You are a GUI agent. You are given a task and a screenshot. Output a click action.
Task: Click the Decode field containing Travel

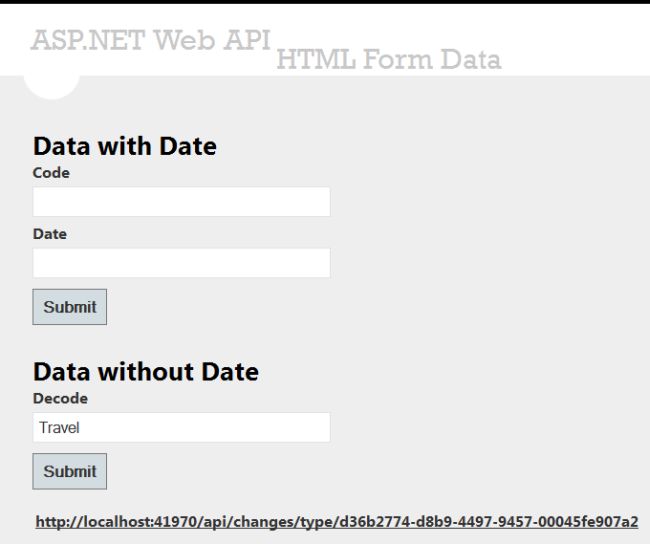coord(181,428)
